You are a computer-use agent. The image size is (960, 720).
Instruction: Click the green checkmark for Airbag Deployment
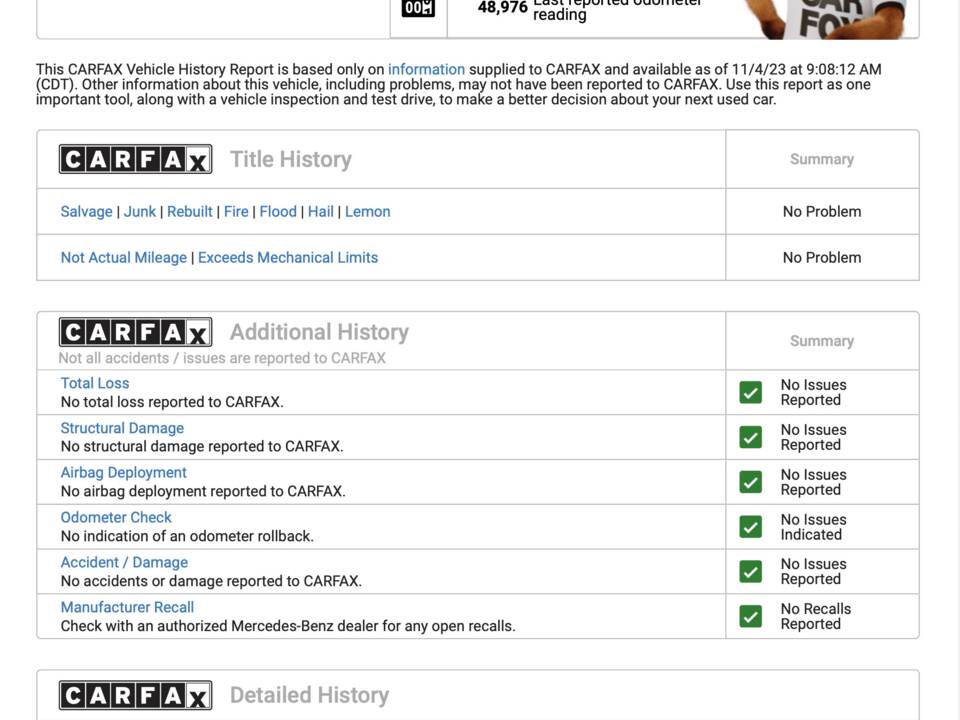(x=751, y=482)
